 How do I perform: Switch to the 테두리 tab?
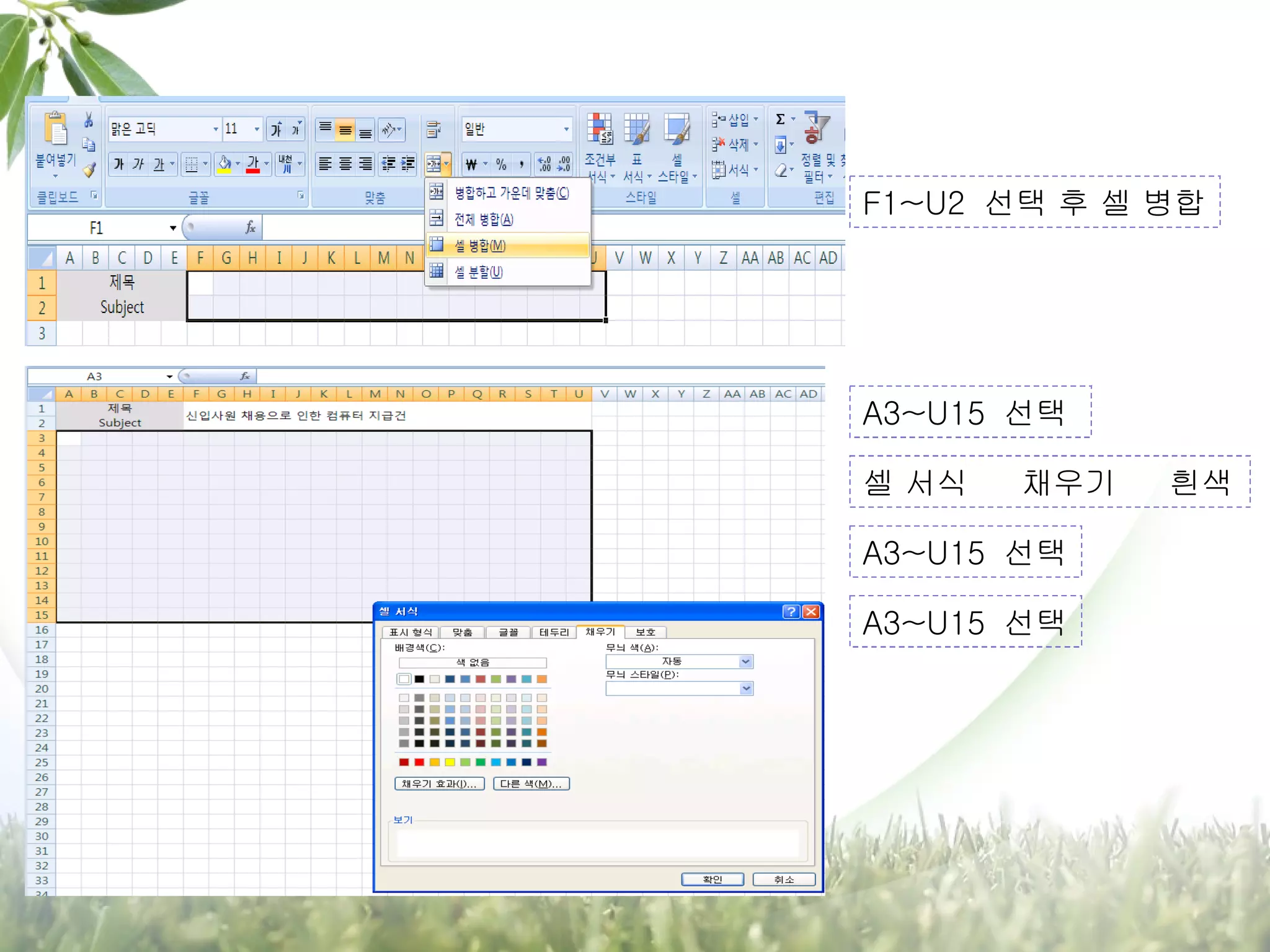(x=553, y=632)
